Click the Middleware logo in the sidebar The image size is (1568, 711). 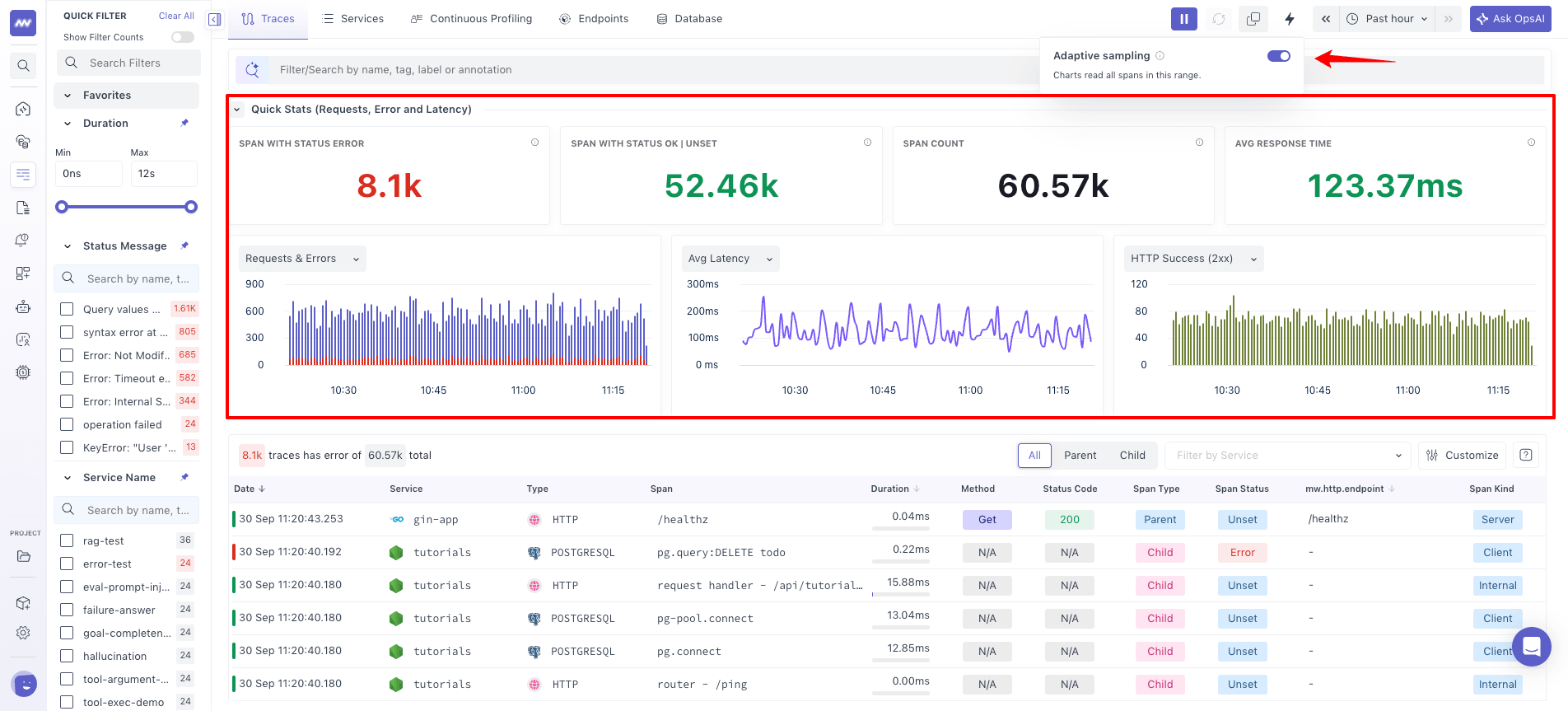pyautogui.click(x=23, y=23)
